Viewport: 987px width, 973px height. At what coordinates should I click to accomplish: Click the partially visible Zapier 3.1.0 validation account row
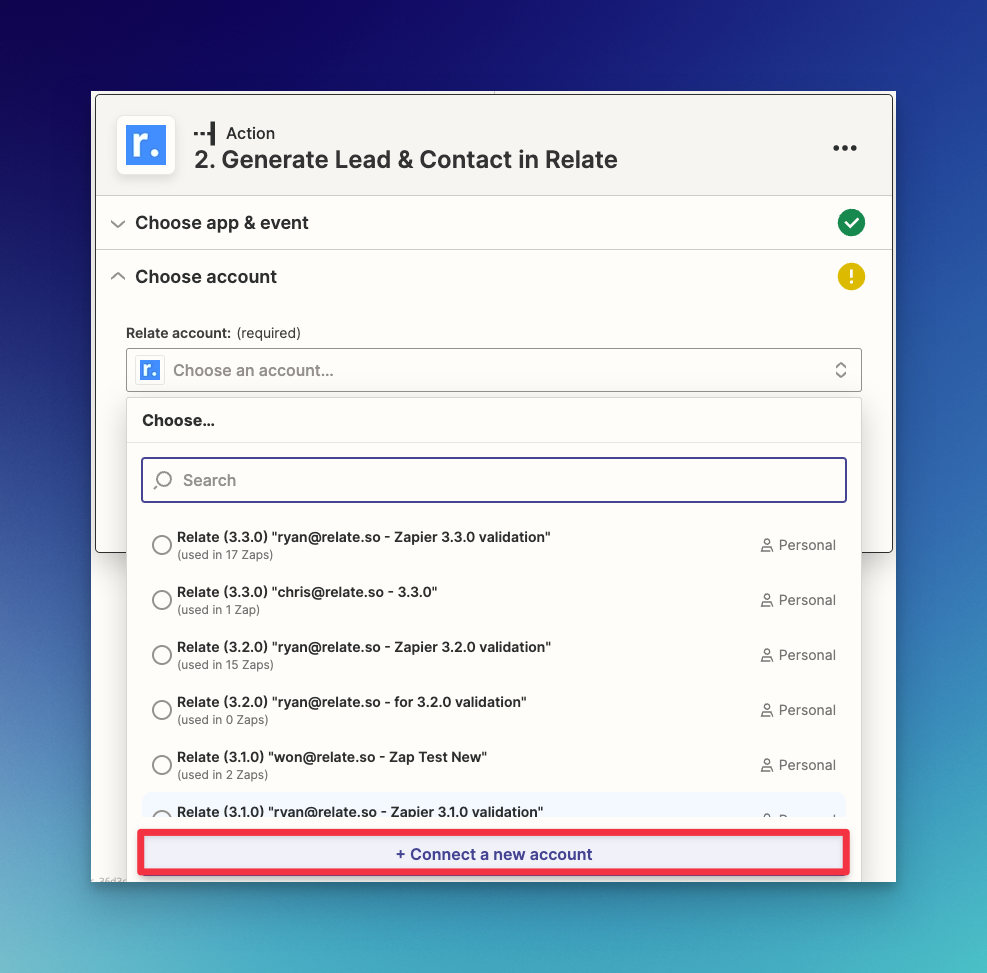point(494,806)
